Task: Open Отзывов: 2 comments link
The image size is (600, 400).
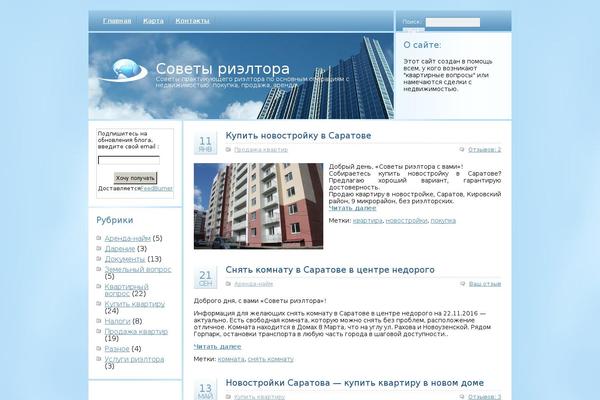Action: pos(484,150)
